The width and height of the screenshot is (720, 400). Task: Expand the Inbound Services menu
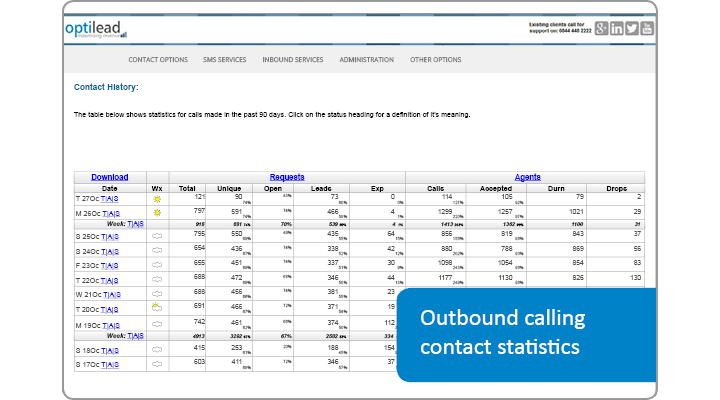pos(293,60)
